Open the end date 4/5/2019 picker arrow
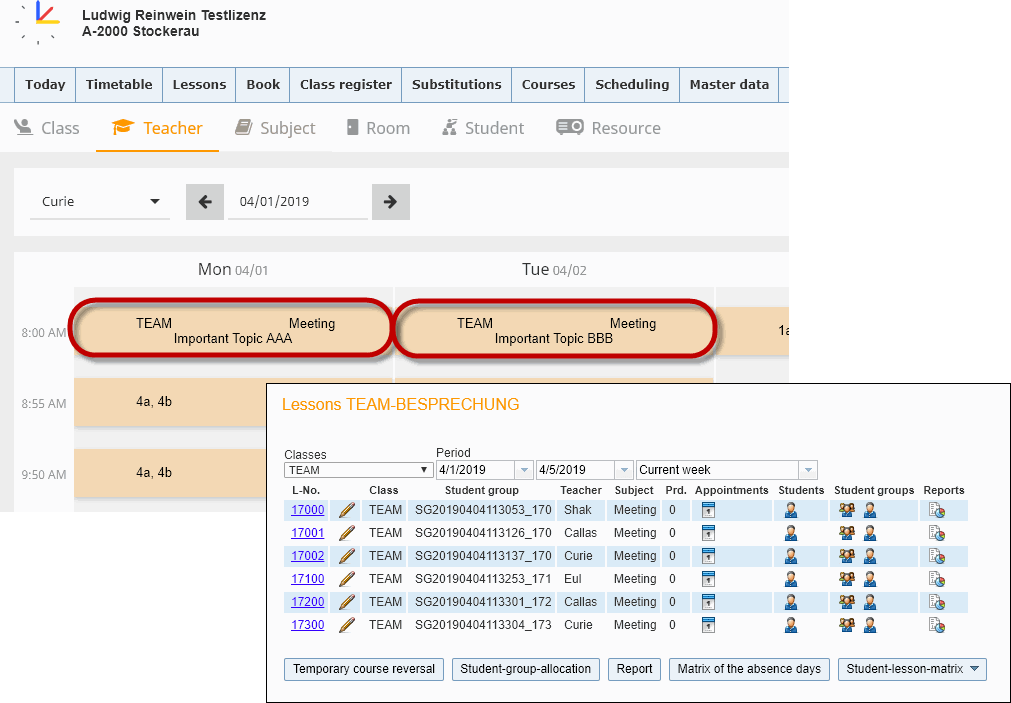The height and width of the screenshot is (703, 1011). point(623,470)
